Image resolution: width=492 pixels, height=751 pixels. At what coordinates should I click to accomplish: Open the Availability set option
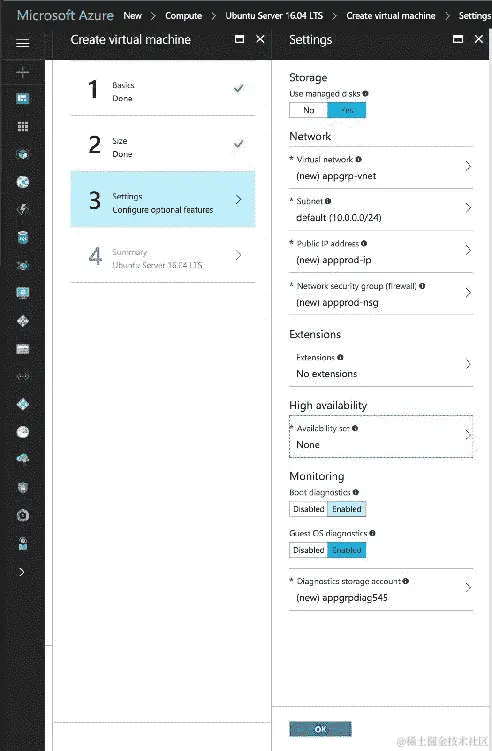point(381,436)
